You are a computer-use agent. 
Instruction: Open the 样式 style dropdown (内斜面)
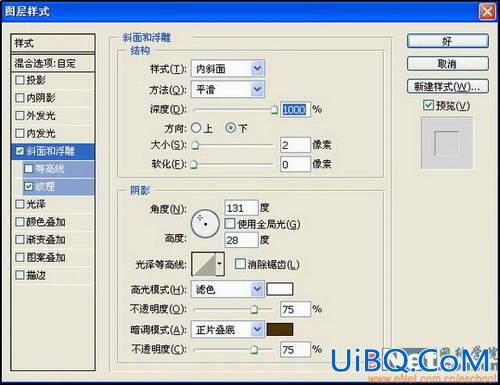click(x=228, y=69)
